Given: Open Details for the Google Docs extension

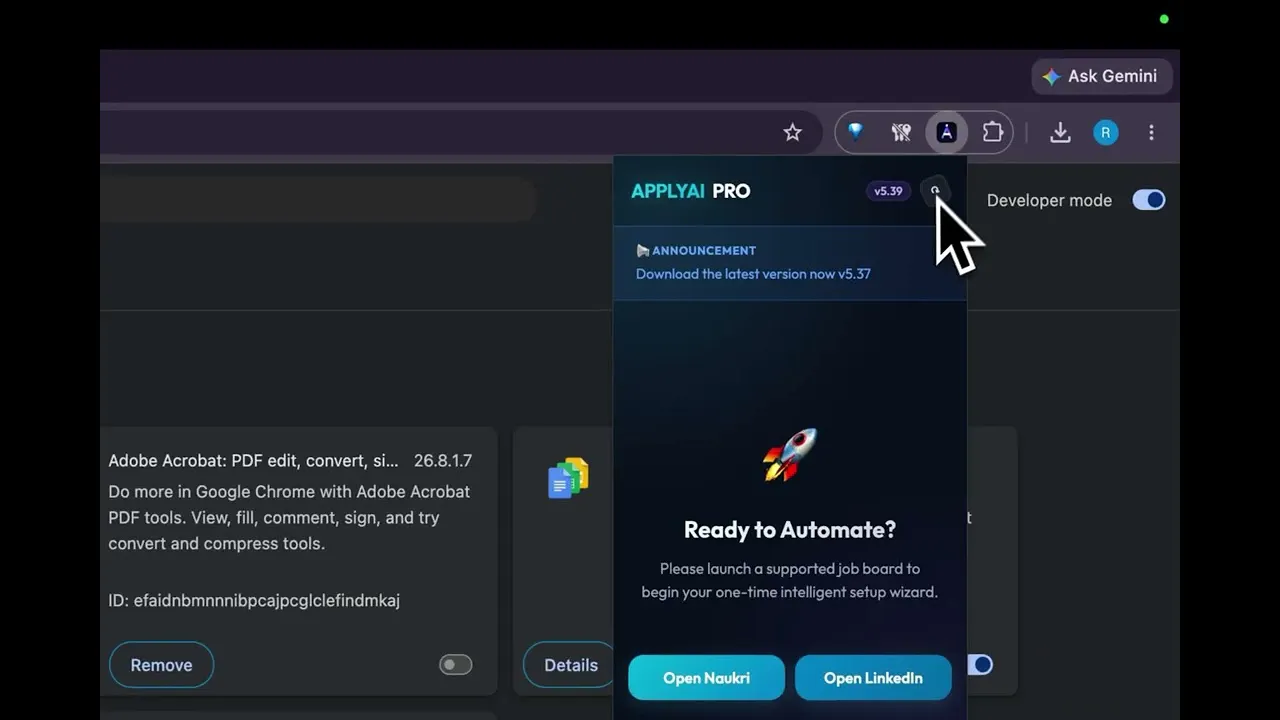Looking at the screenshot, I should coord(570,665).
